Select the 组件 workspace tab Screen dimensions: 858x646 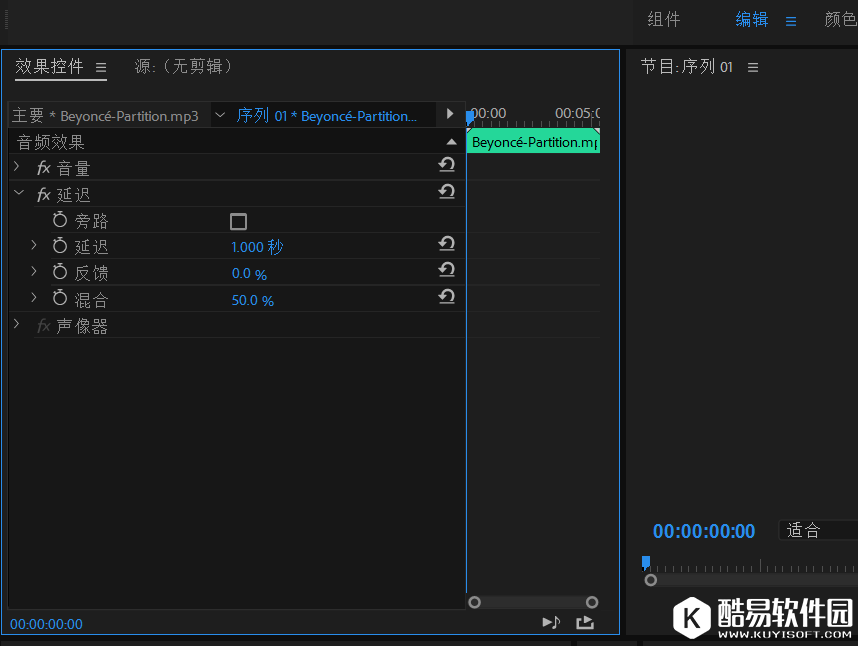(x=664, y=20)
